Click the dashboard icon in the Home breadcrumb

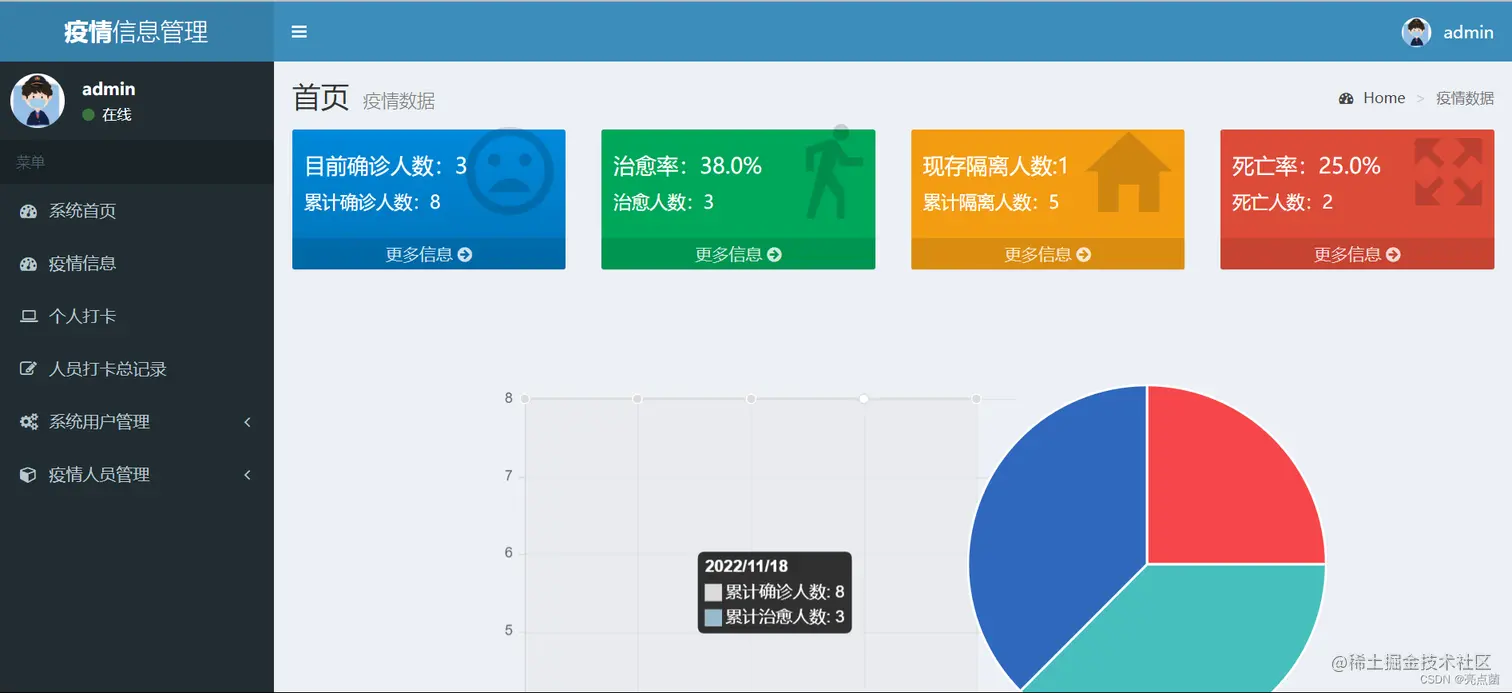coord(1346,97)
